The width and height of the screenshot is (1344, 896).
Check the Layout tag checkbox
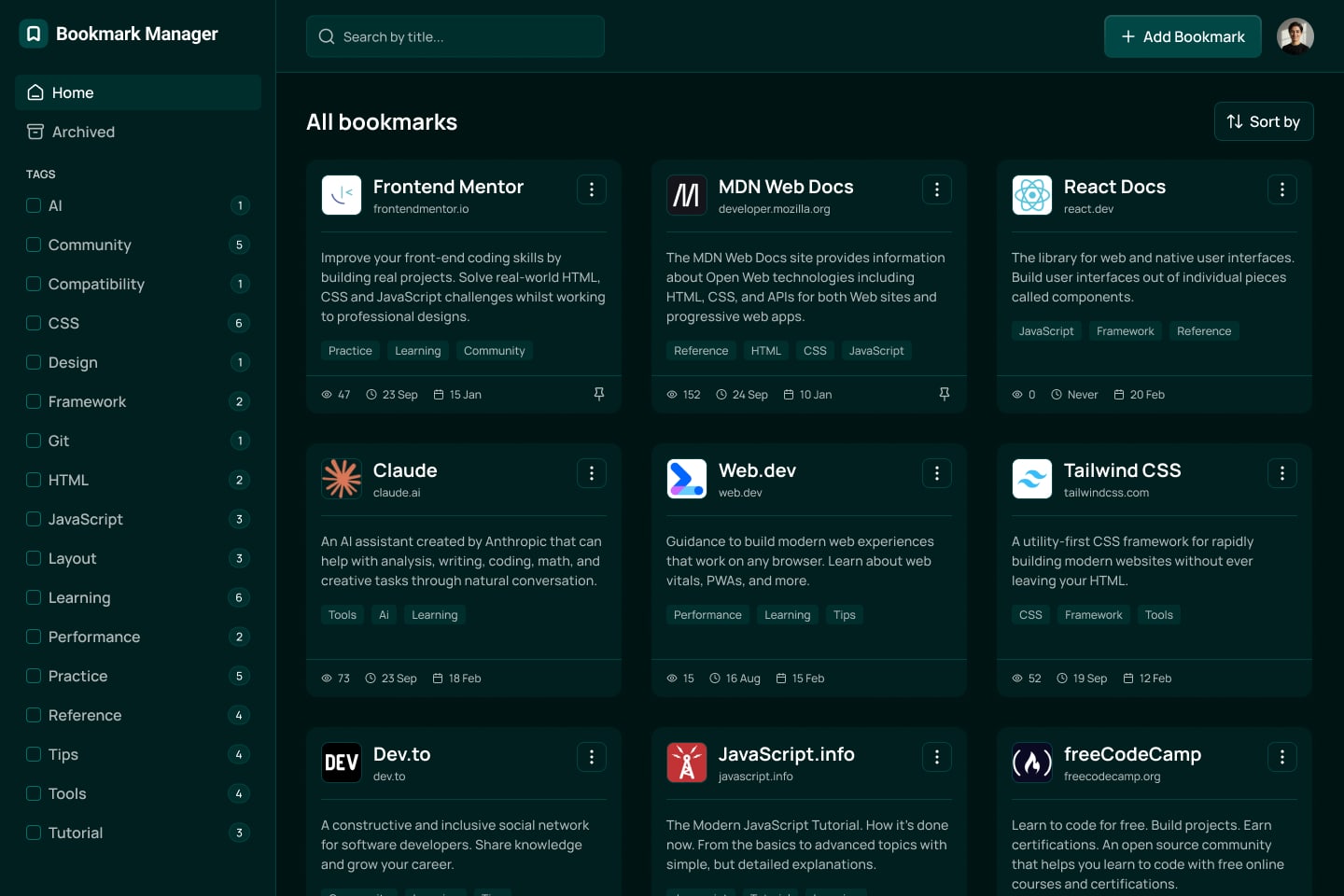coord(34,558)
